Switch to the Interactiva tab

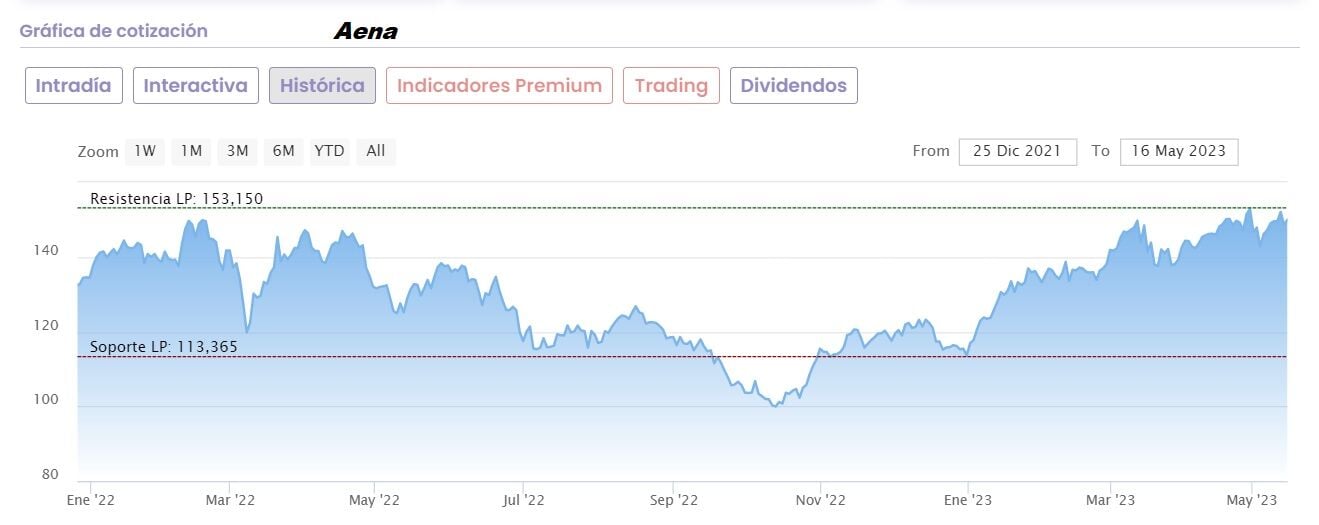point(195,86)
